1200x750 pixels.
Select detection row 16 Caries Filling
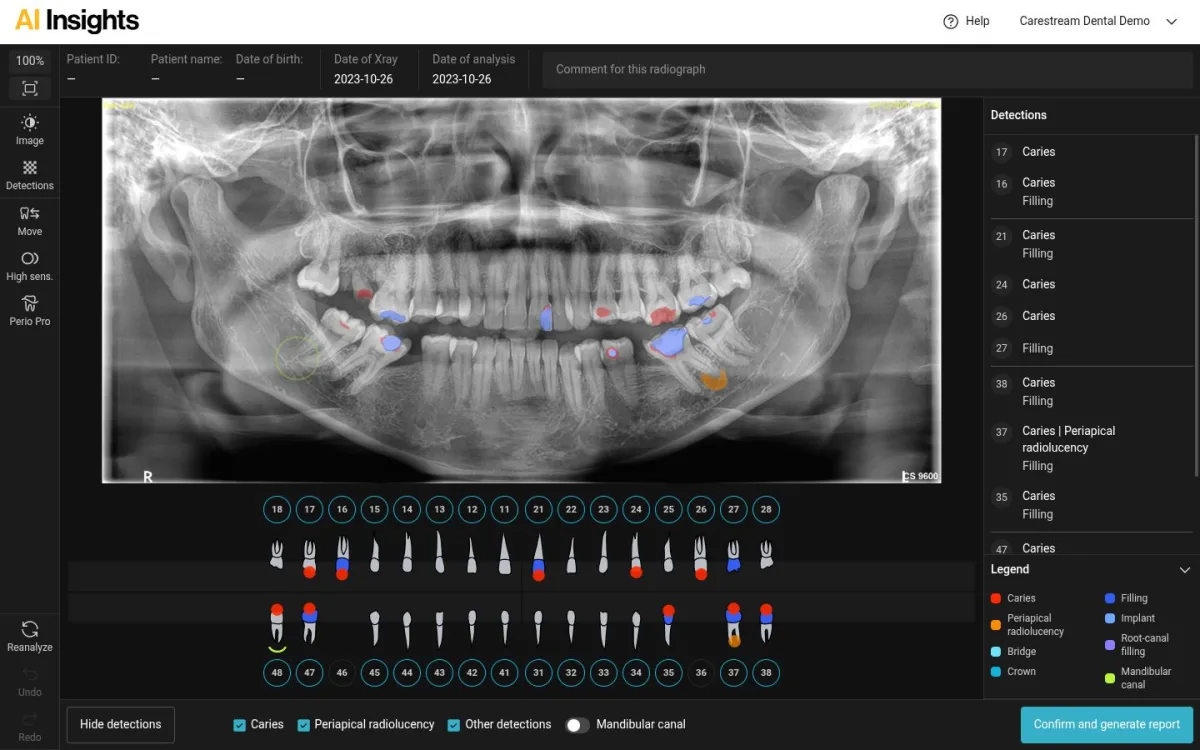pyautogui.click(x=1094, y=192)
